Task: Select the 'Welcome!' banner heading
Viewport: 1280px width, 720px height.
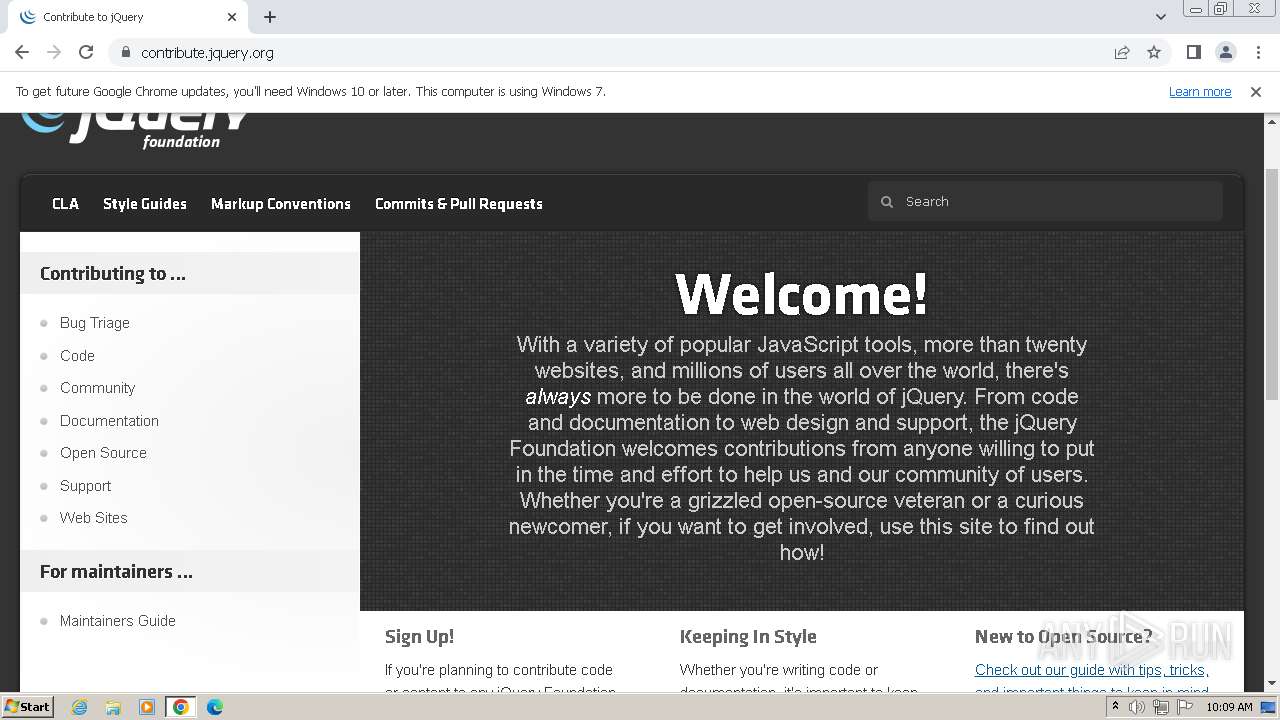Action: tap(802, 294)
